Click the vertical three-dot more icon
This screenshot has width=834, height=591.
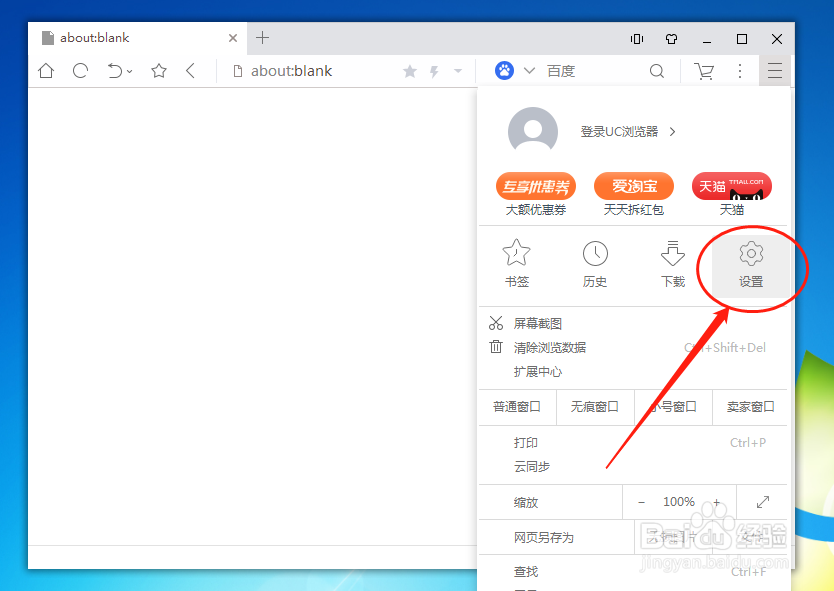click(740, 71)
